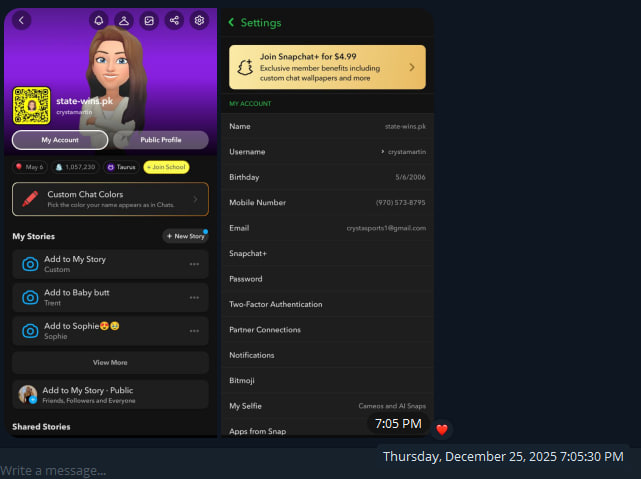Tap the 1,057,230 snap score chip

click(75, 167)
